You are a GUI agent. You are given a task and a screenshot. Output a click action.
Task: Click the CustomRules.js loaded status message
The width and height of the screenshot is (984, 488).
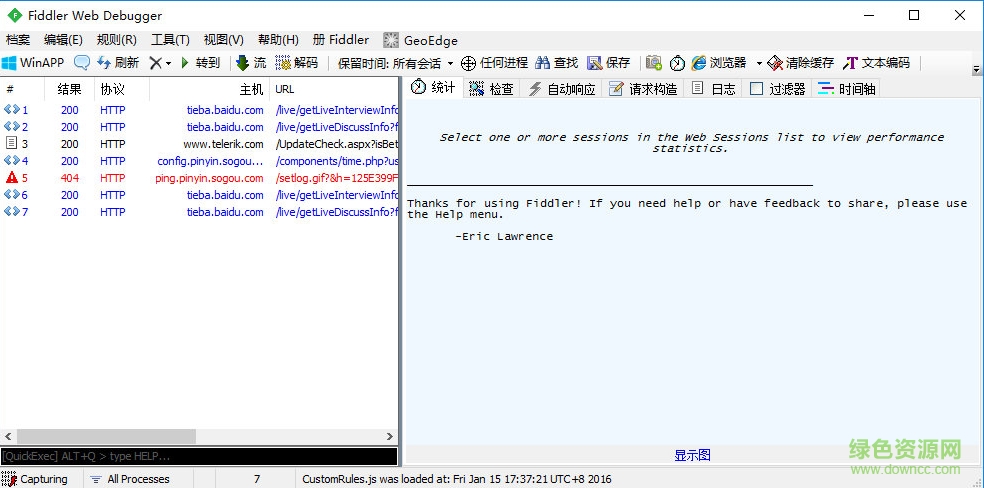point(457,479)
